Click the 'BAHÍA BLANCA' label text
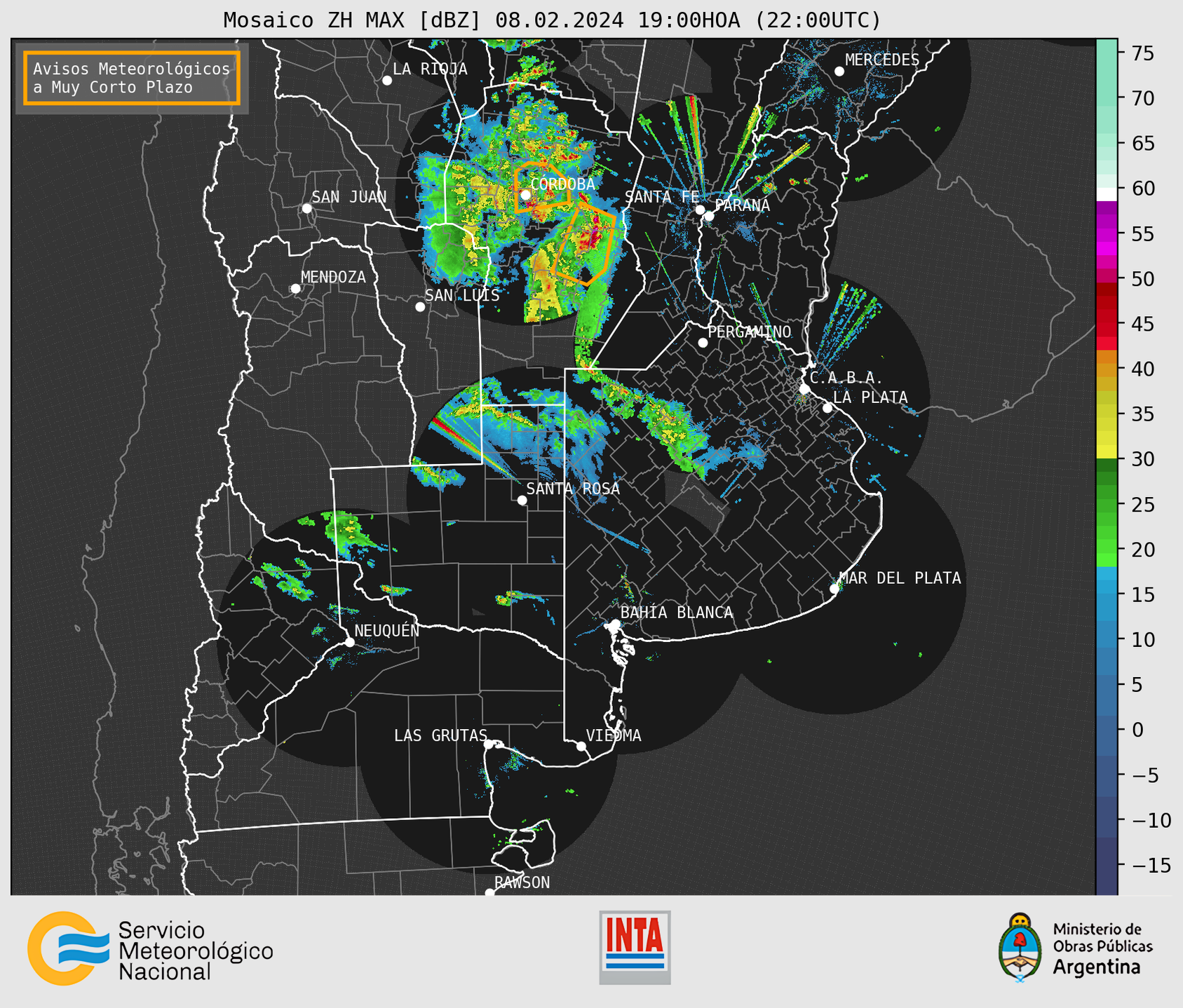Screen dimensions: 1183x1008 pyautogui.click(x=677, y=613)
